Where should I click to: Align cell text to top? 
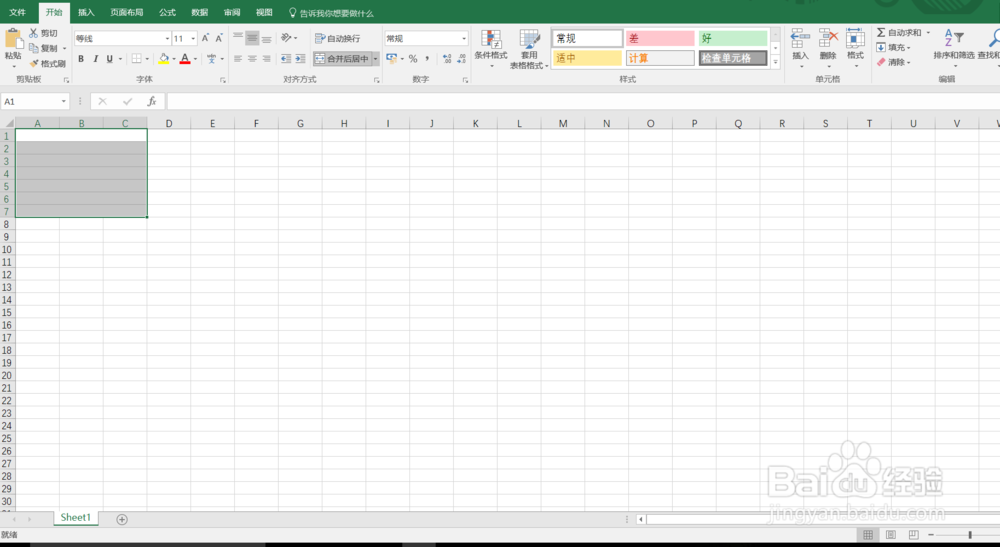(x=238, y=38)
